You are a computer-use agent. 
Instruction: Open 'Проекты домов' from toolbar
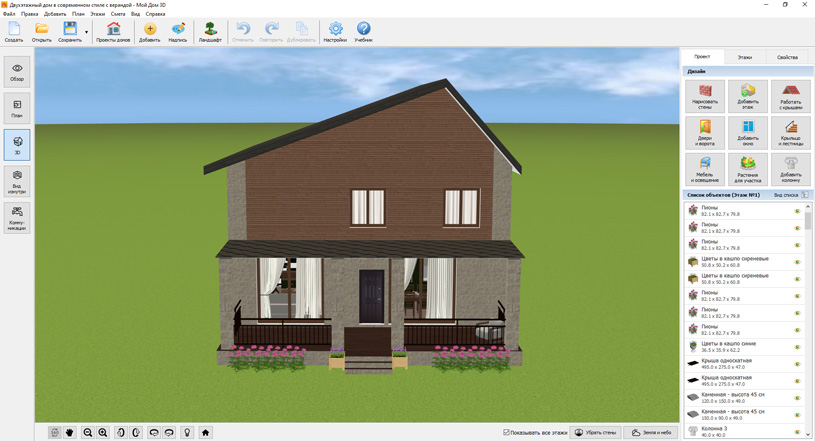pyautogui.click(x=113, y=32)
